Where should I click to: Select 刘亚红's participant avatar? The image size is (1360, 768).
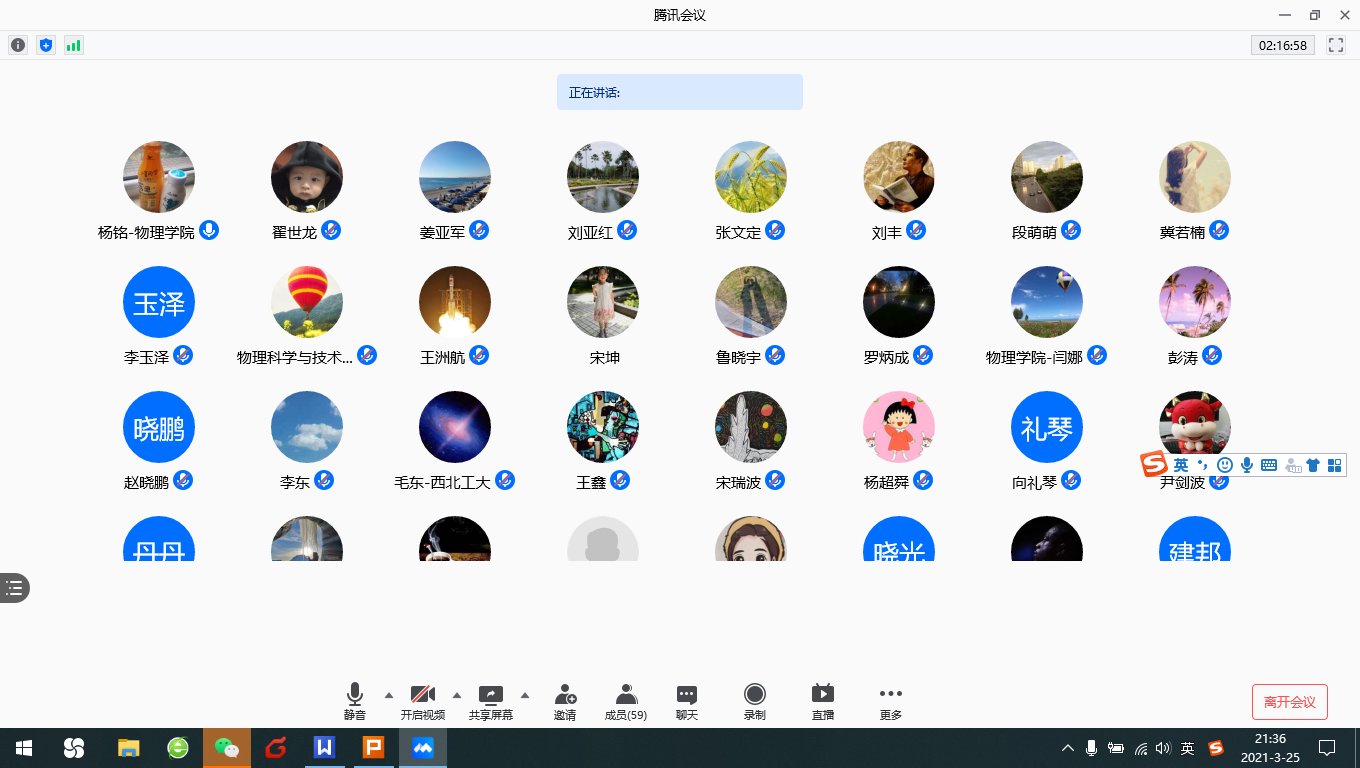(x=602, y=177)
